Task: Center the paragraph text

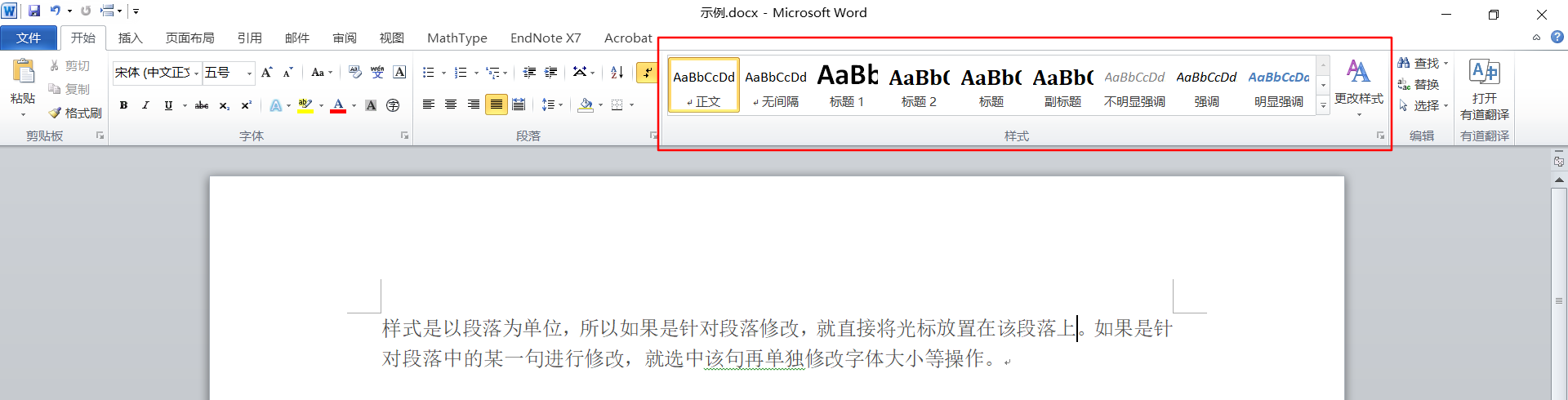Action: 451,104
